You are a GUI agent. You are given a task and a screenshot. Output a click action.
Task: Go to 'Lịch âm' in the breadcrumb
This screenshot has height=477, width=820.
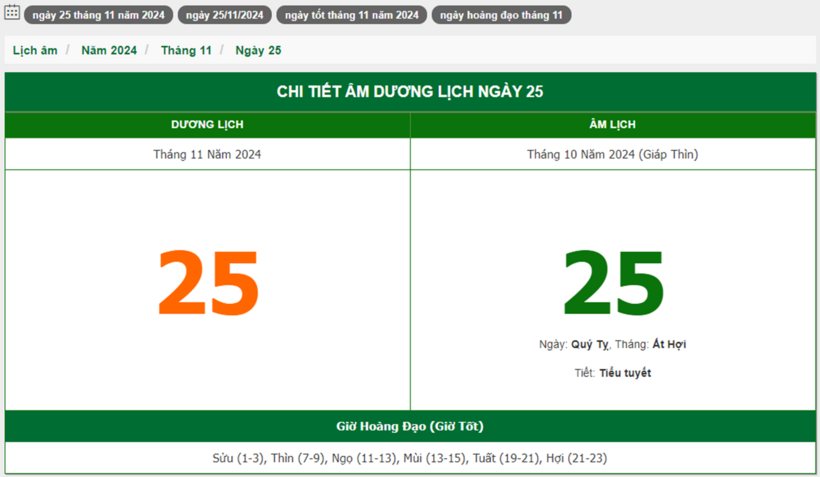click(35, 50)
